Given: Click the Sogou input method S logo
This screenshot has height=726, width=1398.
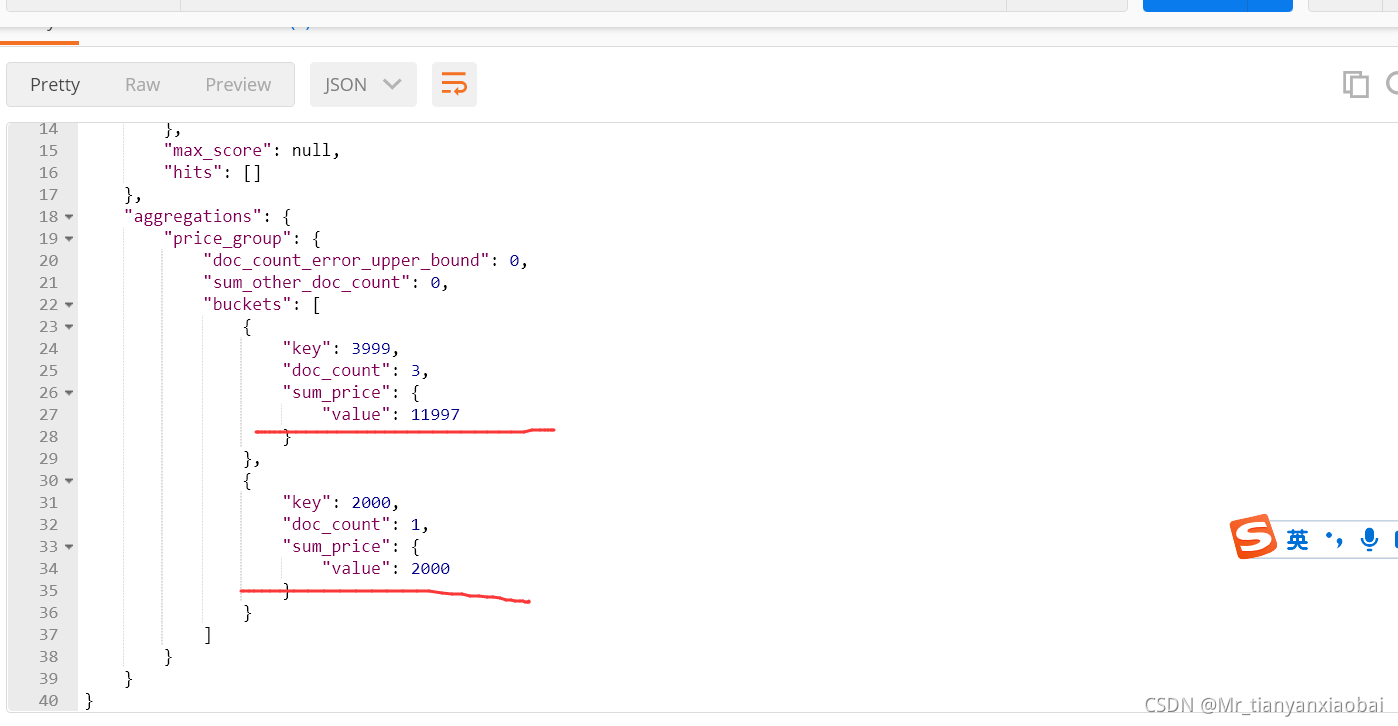Looking at the screenshot, I should point(1253,537).
